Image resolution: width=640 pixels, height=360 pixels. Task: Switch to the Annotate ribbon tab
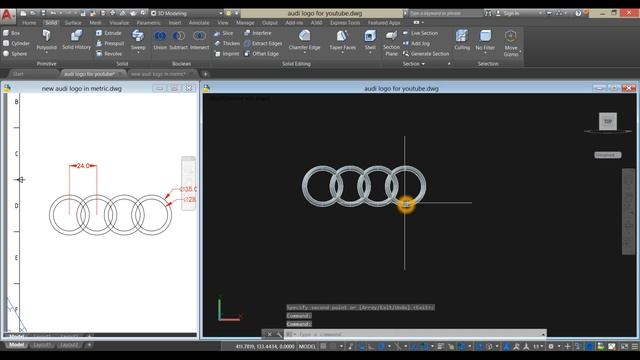(199, 23)
